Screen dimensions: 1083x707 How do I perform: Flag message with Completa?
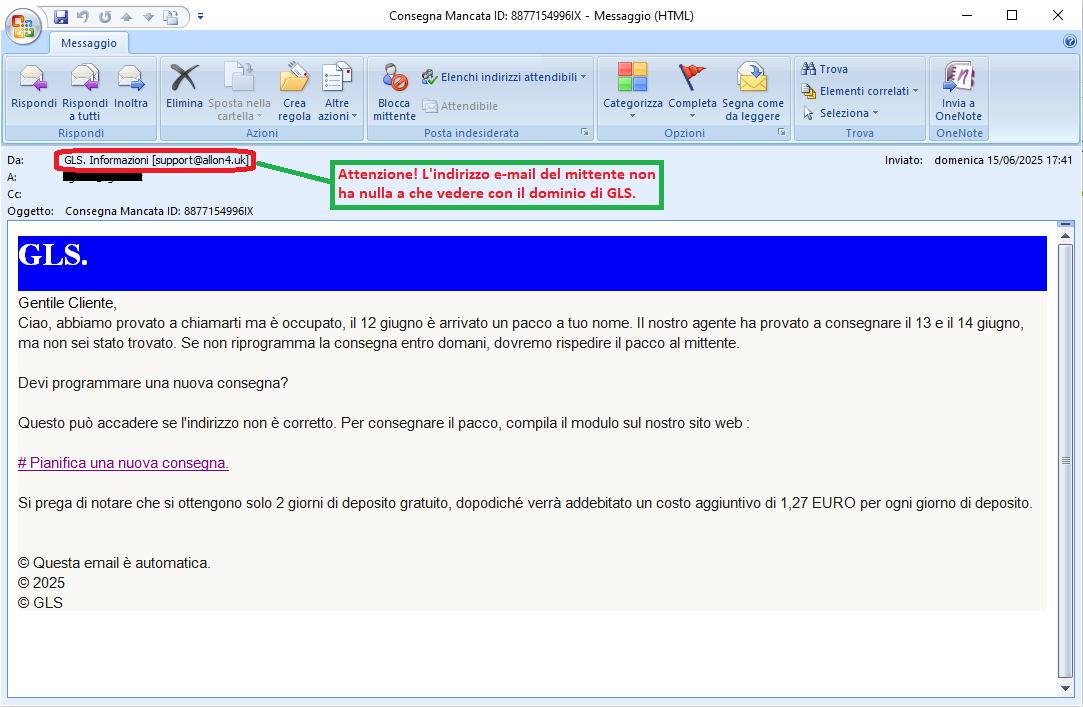(692, 93)
